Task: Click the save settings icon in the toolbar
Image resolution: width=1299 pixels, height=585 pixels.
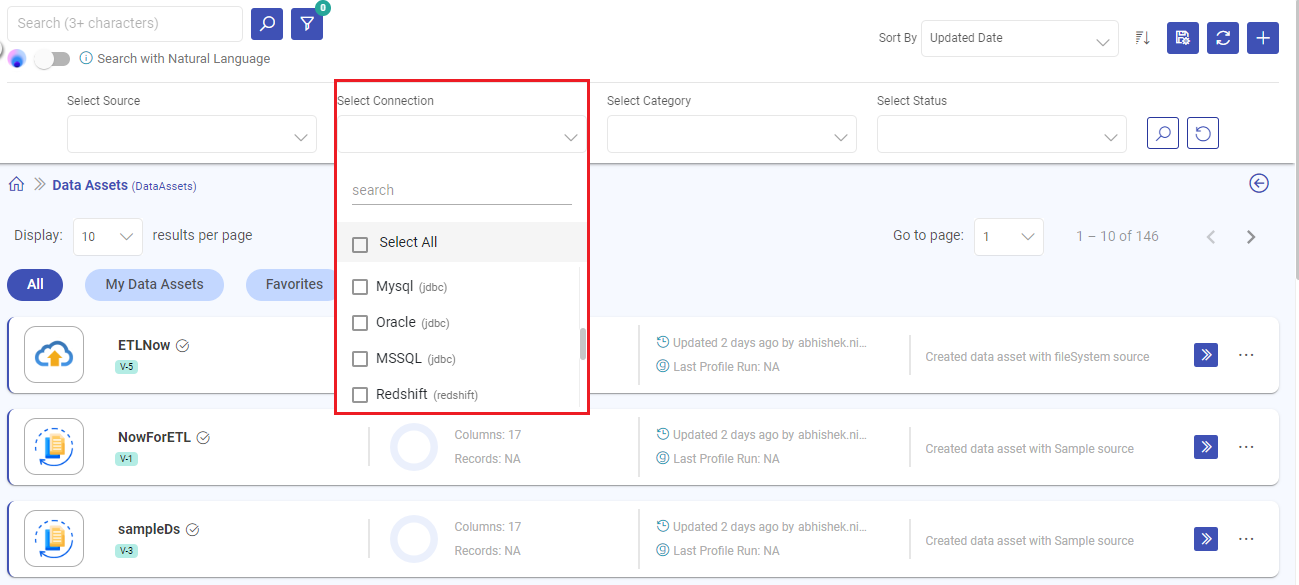Action: (1182, 37)
